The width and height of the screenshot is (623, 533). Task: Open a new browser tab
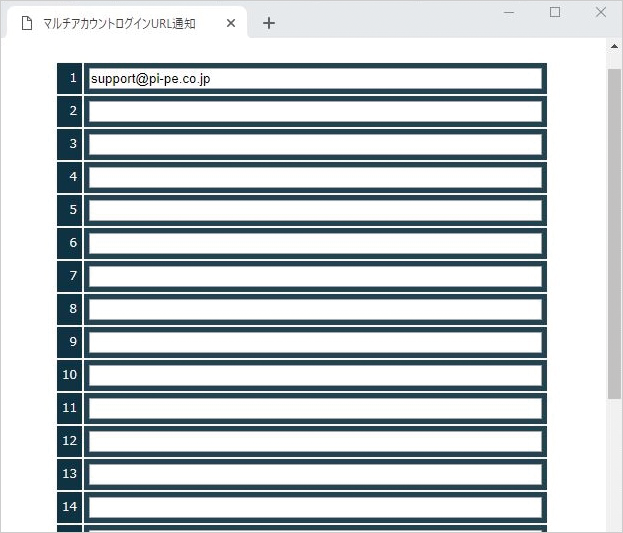tap(269, 23)
